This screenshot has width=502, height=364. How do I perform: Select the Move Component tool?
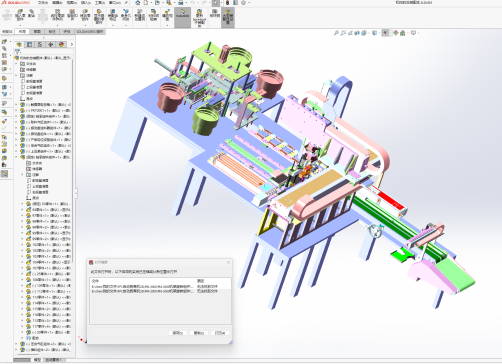85,15
